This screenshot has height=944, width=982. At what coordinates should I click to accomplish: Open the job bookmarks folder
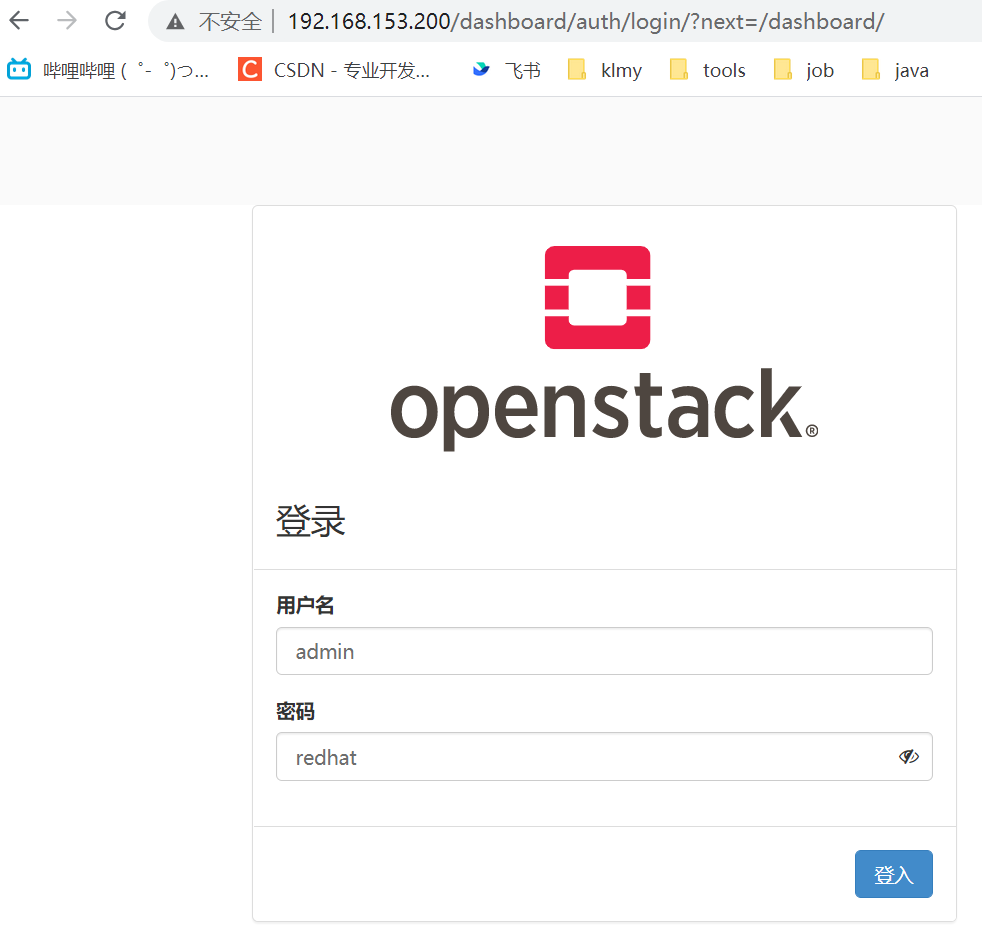coord(804,70)
